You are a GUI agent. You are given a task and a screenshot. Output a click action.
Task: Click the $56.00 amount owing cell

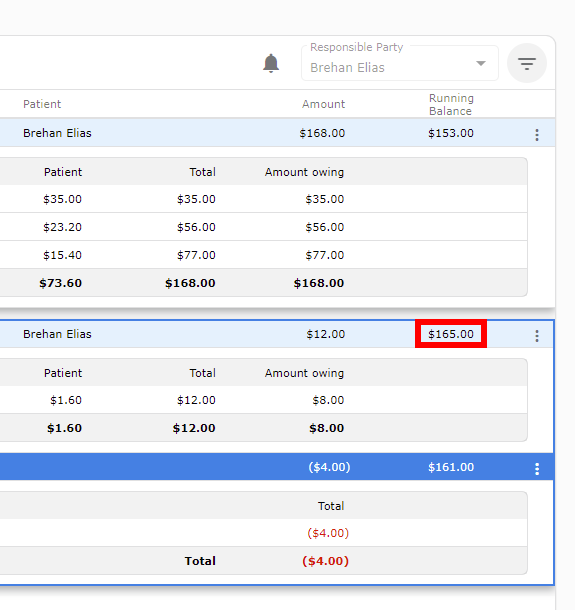click(x=324, y=227)
